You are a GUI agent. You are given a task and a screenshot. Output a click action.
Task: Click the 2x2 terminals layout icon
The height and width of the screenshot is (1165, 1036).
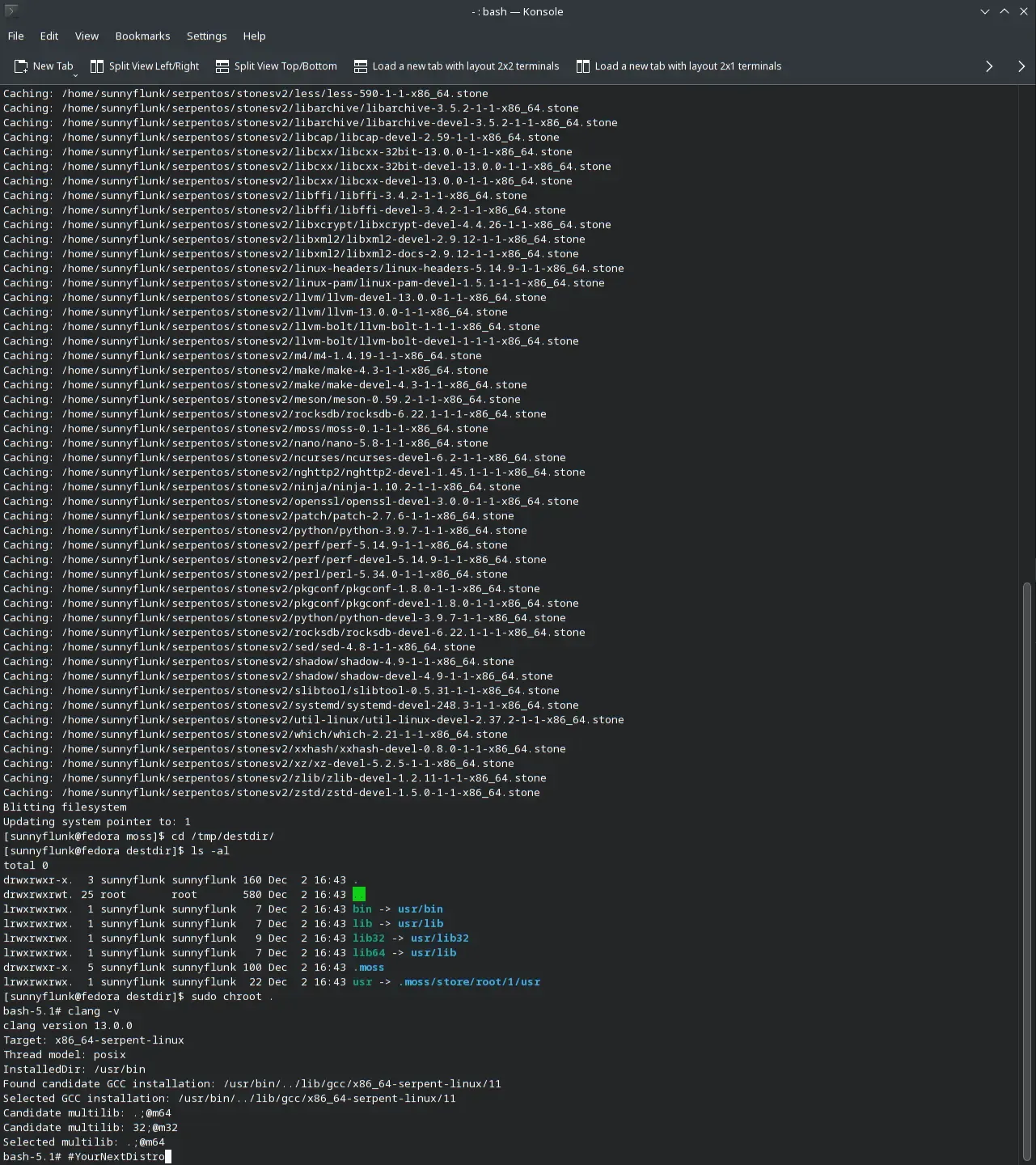[x=360, y=66]
